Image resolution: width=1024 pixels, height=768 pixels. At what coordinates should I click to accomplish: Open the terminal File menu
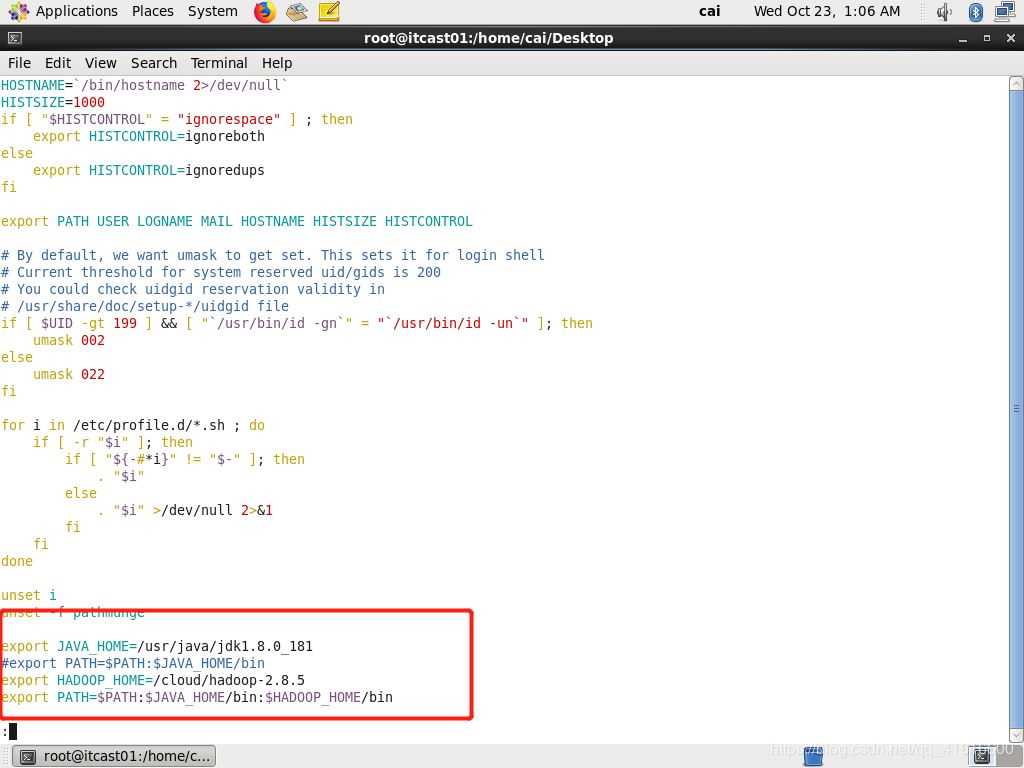(x=19, y=62)
